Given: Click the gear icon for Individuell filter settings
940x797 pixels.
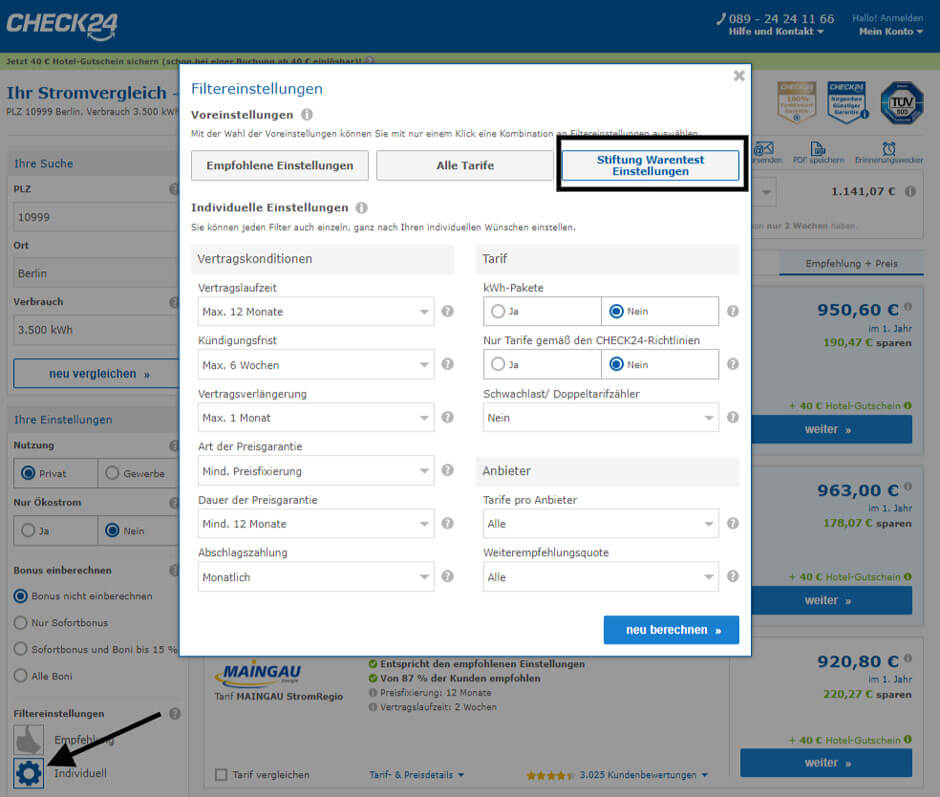Looking at the screenshot, I should (28, 772).
